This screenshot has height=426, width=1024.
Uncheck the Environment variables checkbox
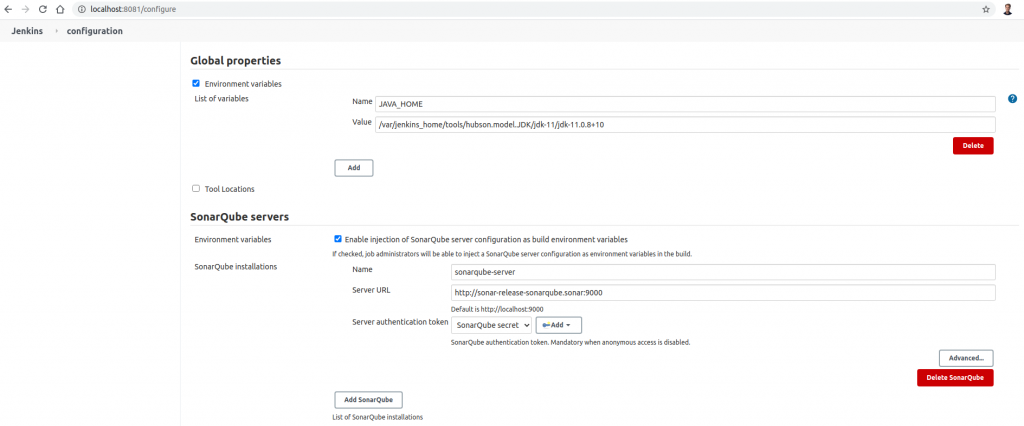(x=196, y=84)
